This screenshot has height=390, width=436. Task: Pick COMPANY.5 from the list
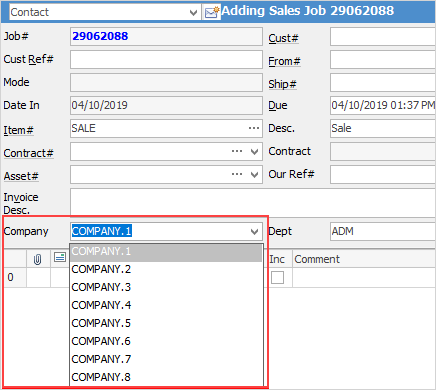[x=166, y=323]
